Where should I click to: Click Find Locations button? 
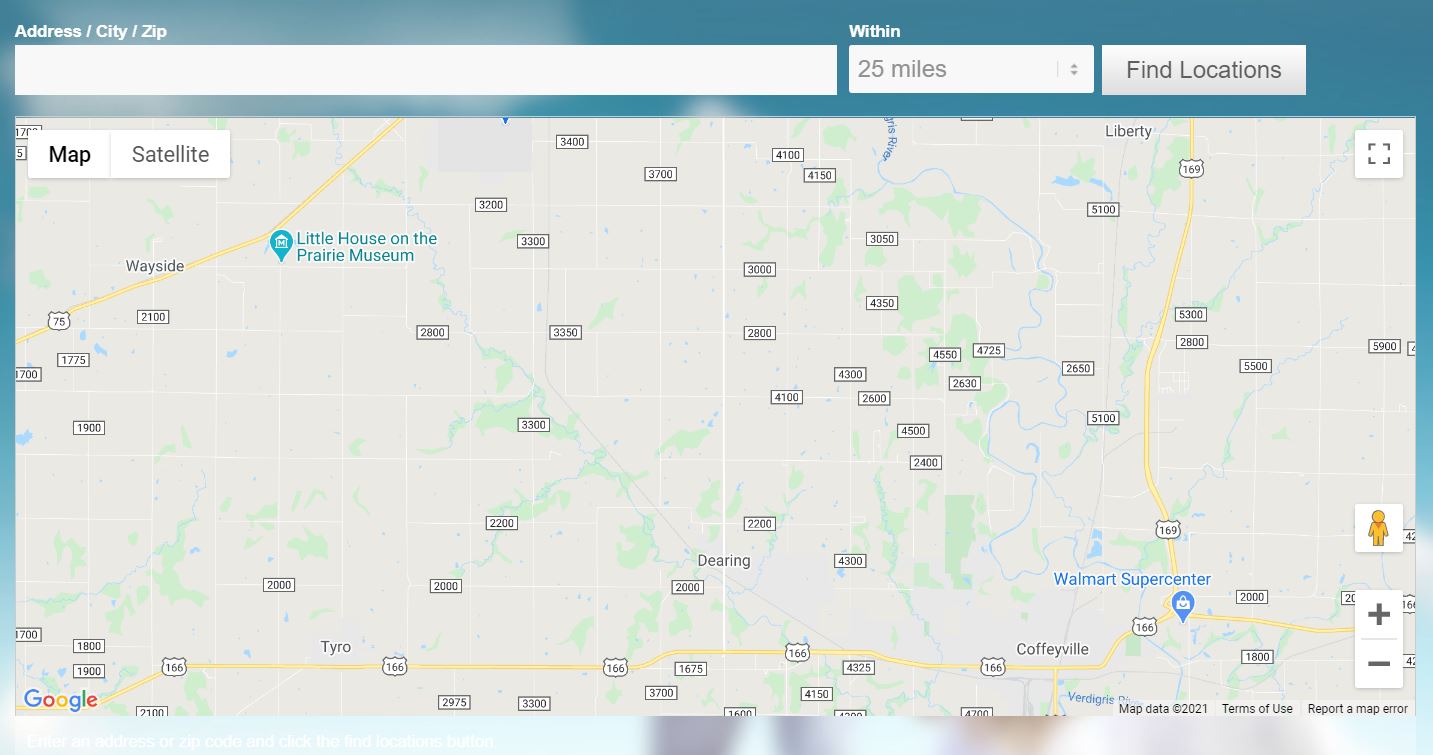[x=1204, y=70]
